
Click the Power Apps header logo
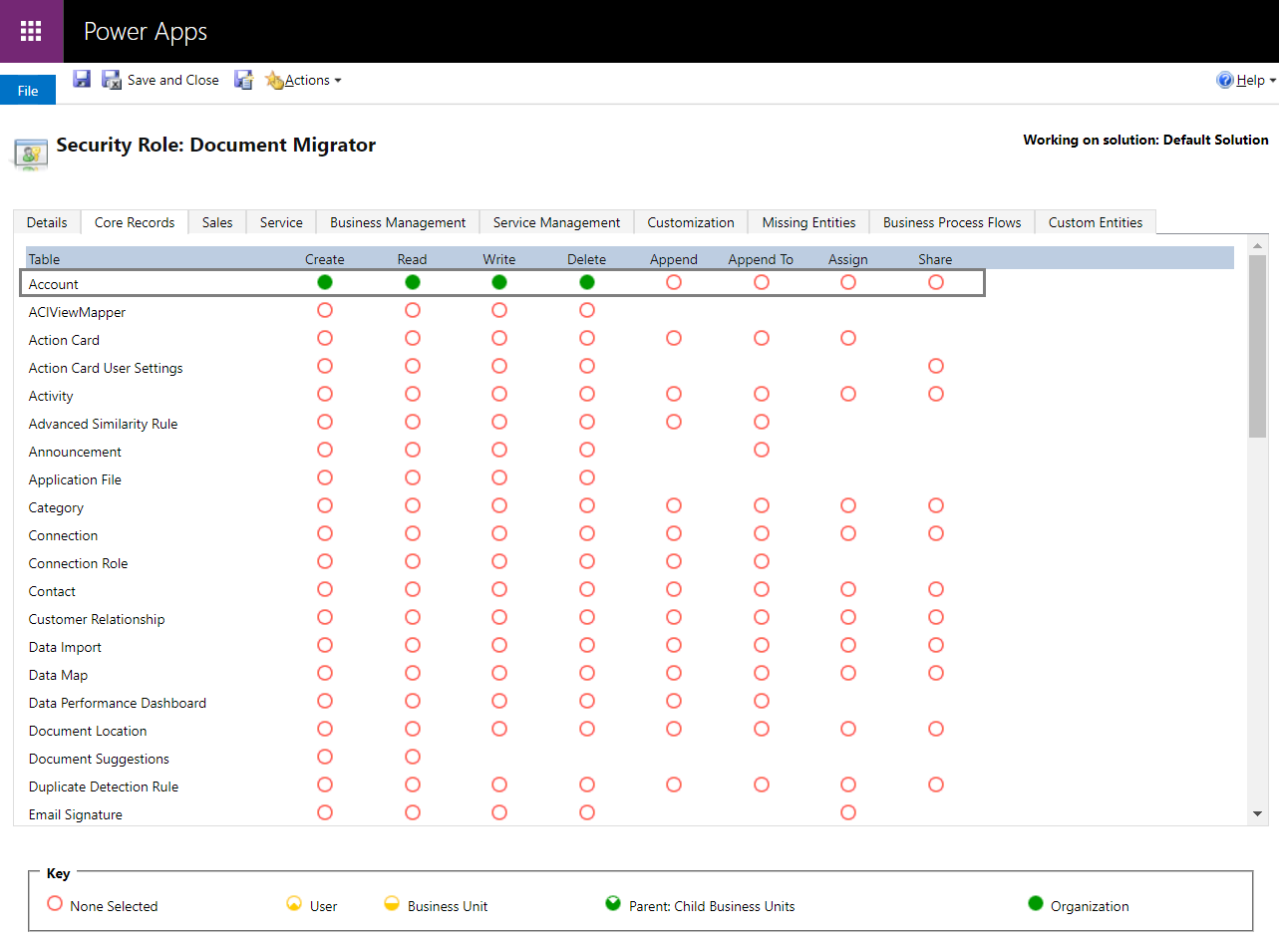point(145,31)
